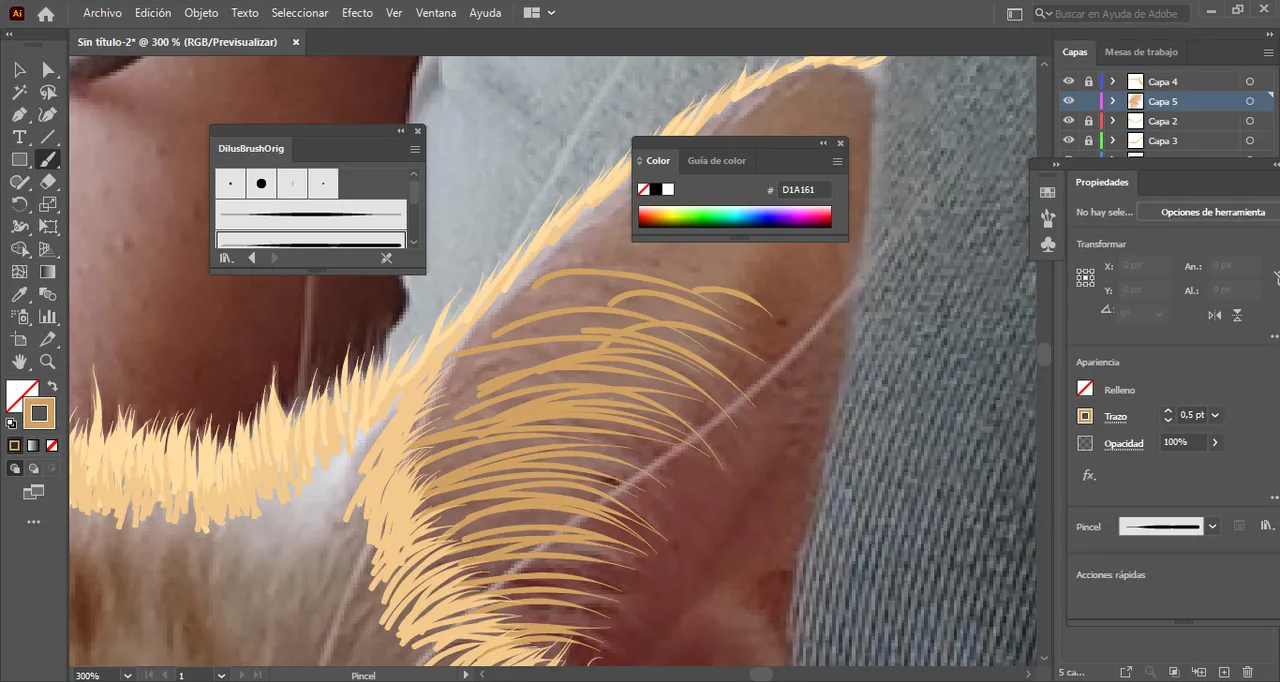1280x682 pixels.
Task: Toggle lock on Capa 2
Action: coord(1088,121)
